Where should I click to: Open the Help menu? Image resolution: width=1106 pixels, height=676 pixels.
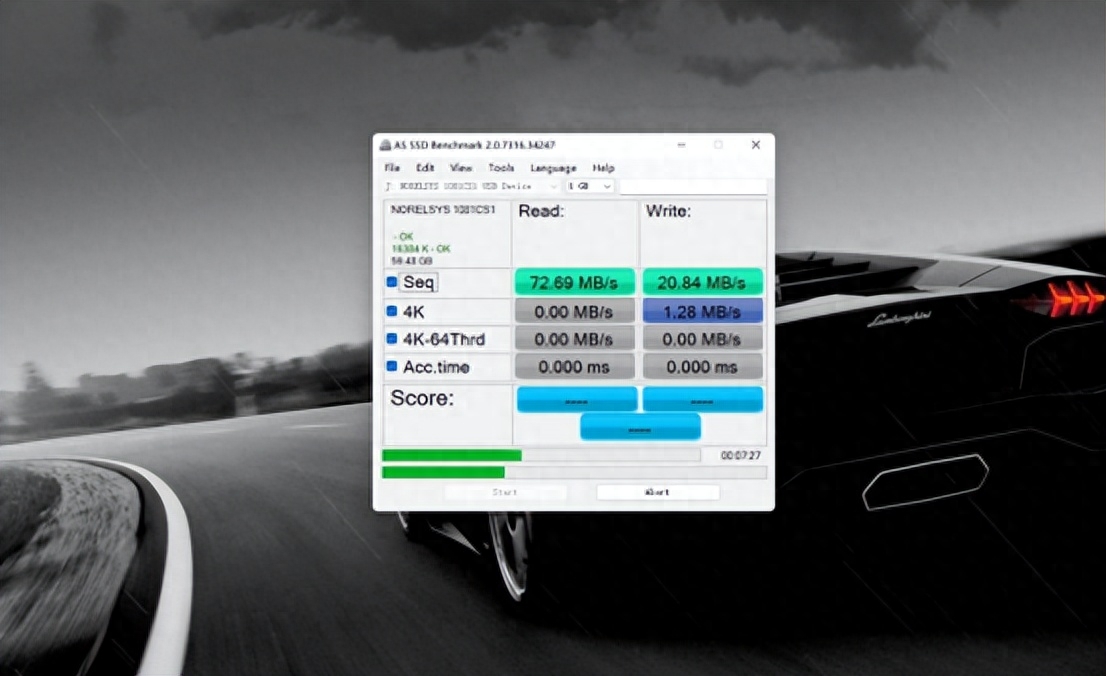pyautogui.click(x=603, y=168)
